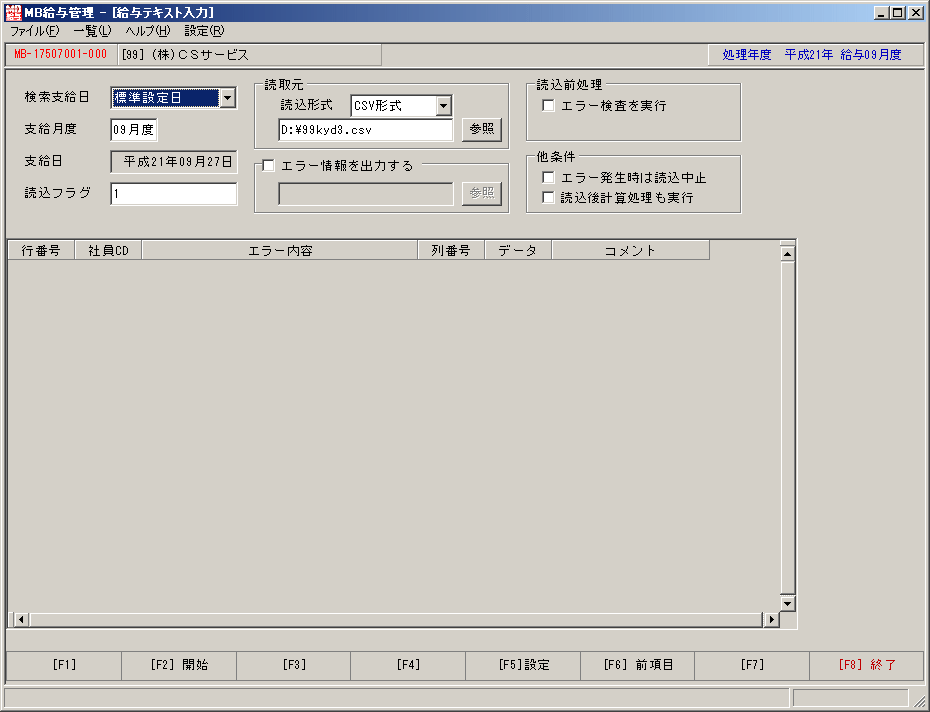Click the MB-17507001-000 license code
Screen dimensions: 930x712
point(60,55)
